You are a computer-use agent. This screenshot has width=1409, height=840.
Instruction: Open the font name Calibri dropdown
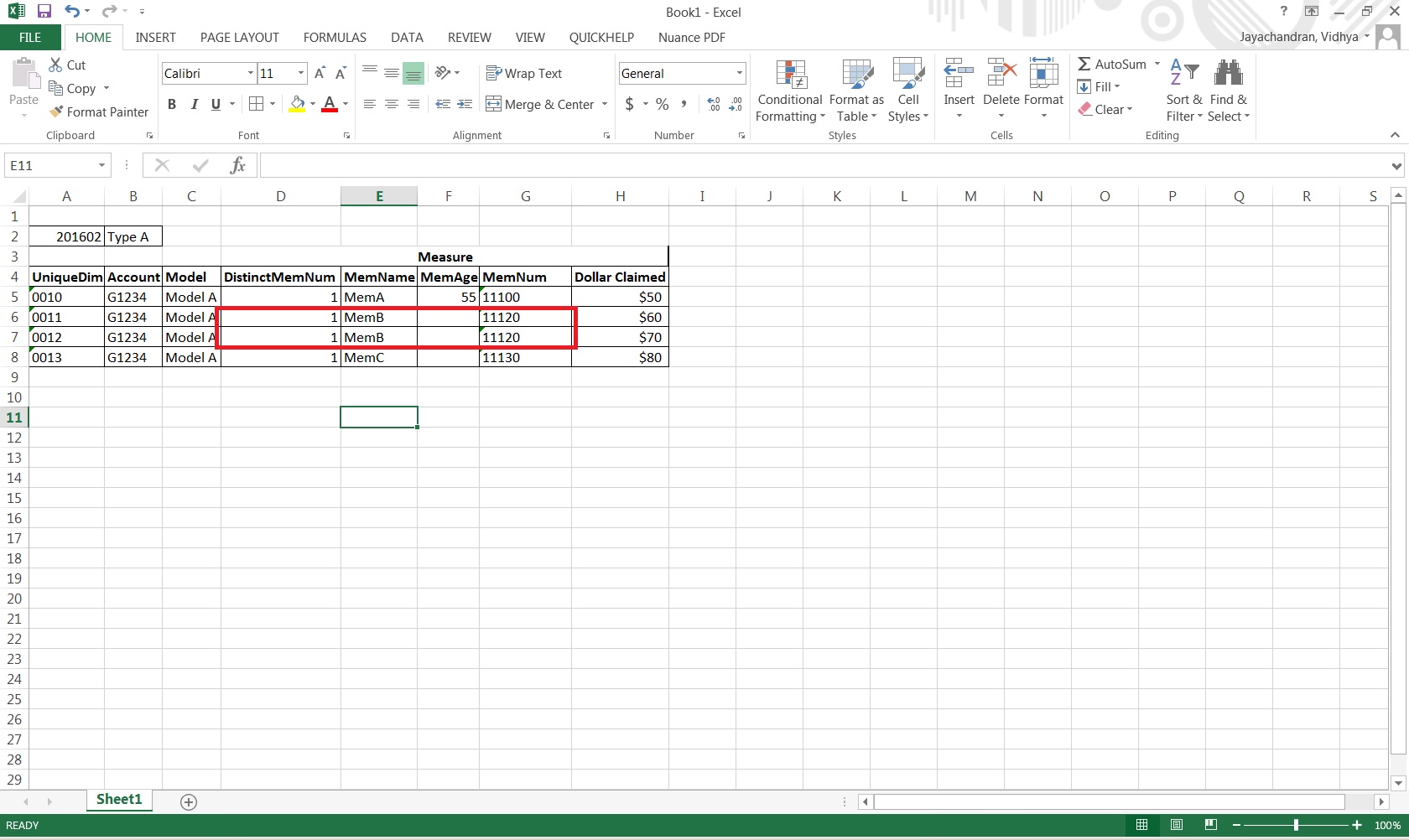click(250, 74)
